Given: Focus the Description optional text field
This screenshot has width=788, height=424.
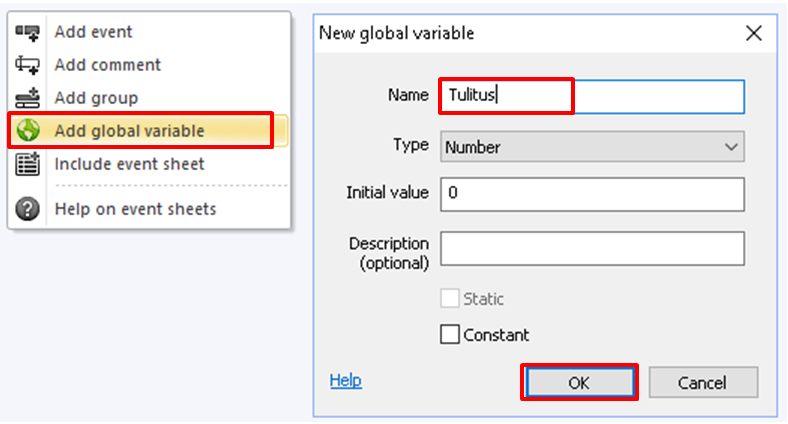Looking at the screenshot, I should (592, 248).
